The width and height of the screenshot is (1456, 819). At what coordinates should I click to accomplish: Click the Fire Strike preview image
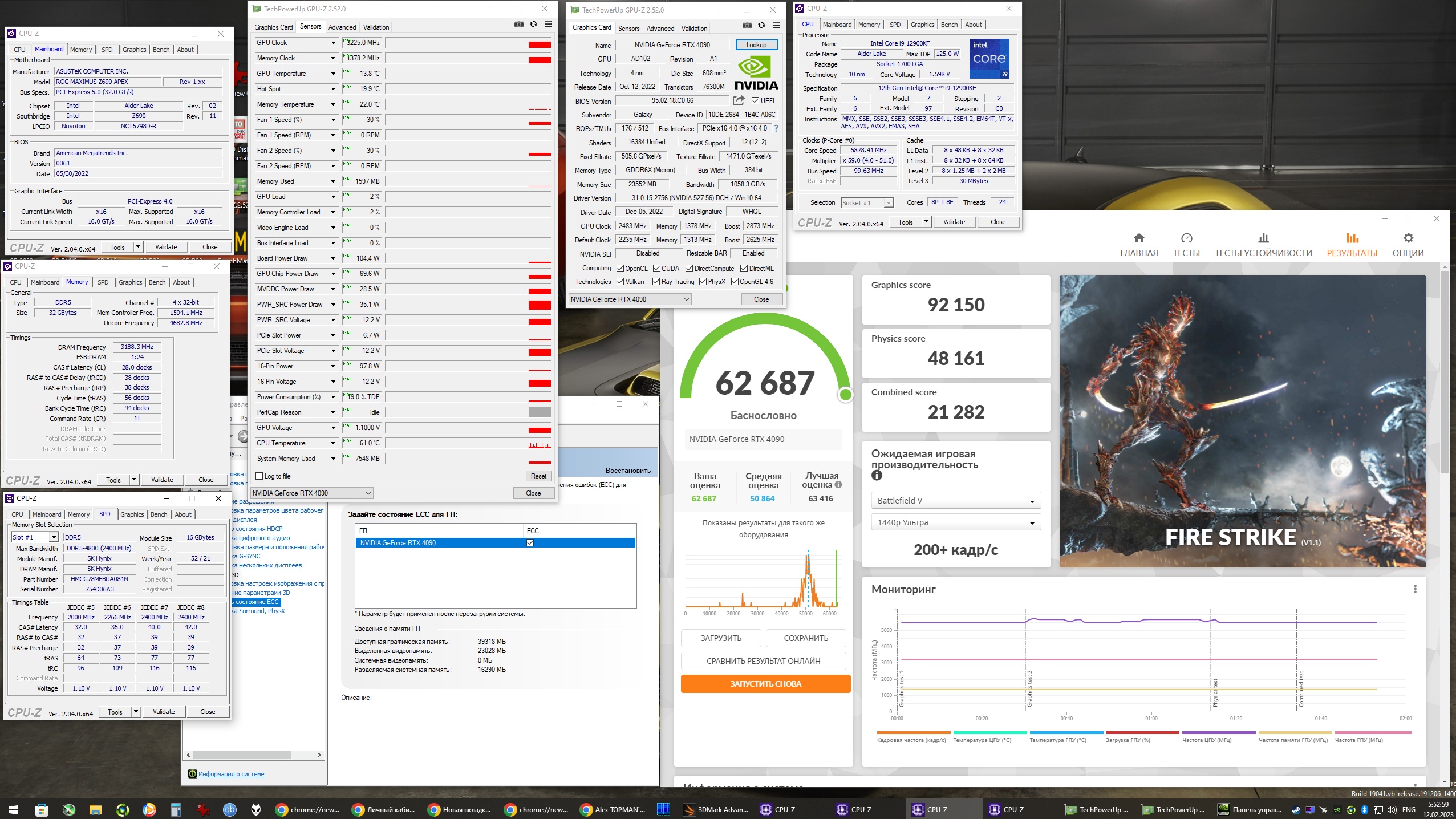point(1243,421)
